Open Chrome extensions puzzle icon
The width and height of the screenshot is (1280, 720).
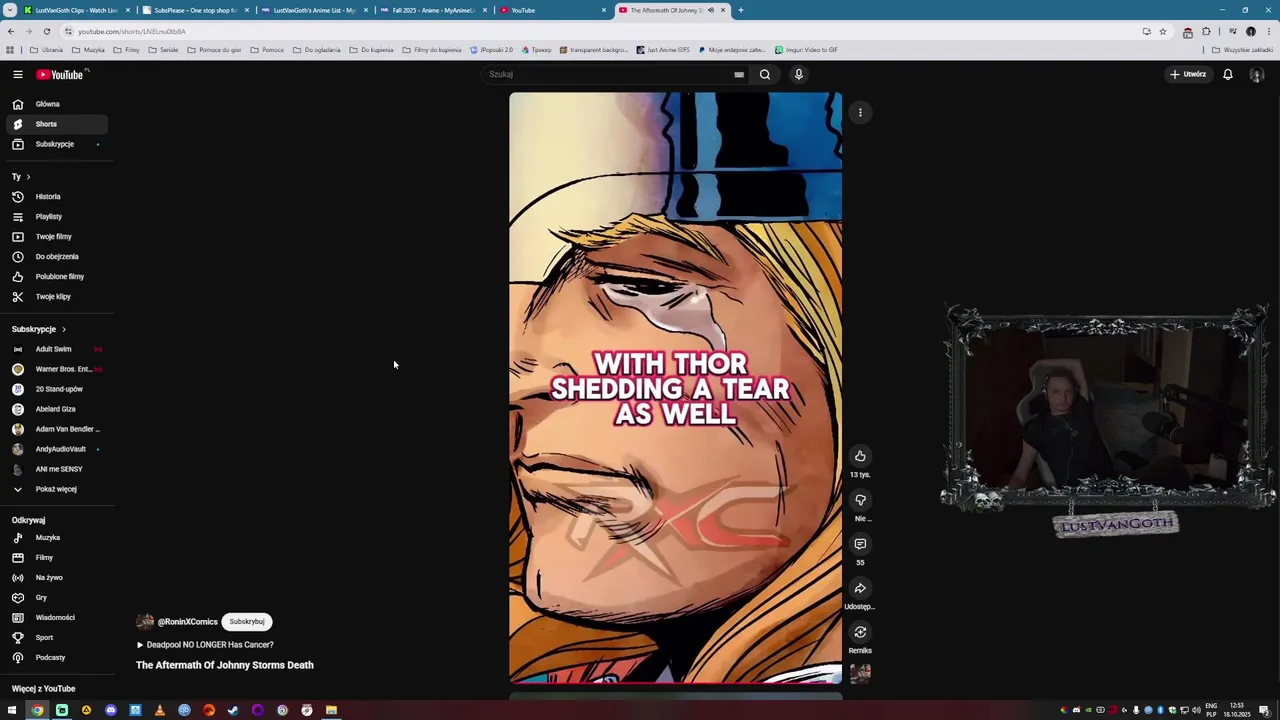tap(1205, 31)
